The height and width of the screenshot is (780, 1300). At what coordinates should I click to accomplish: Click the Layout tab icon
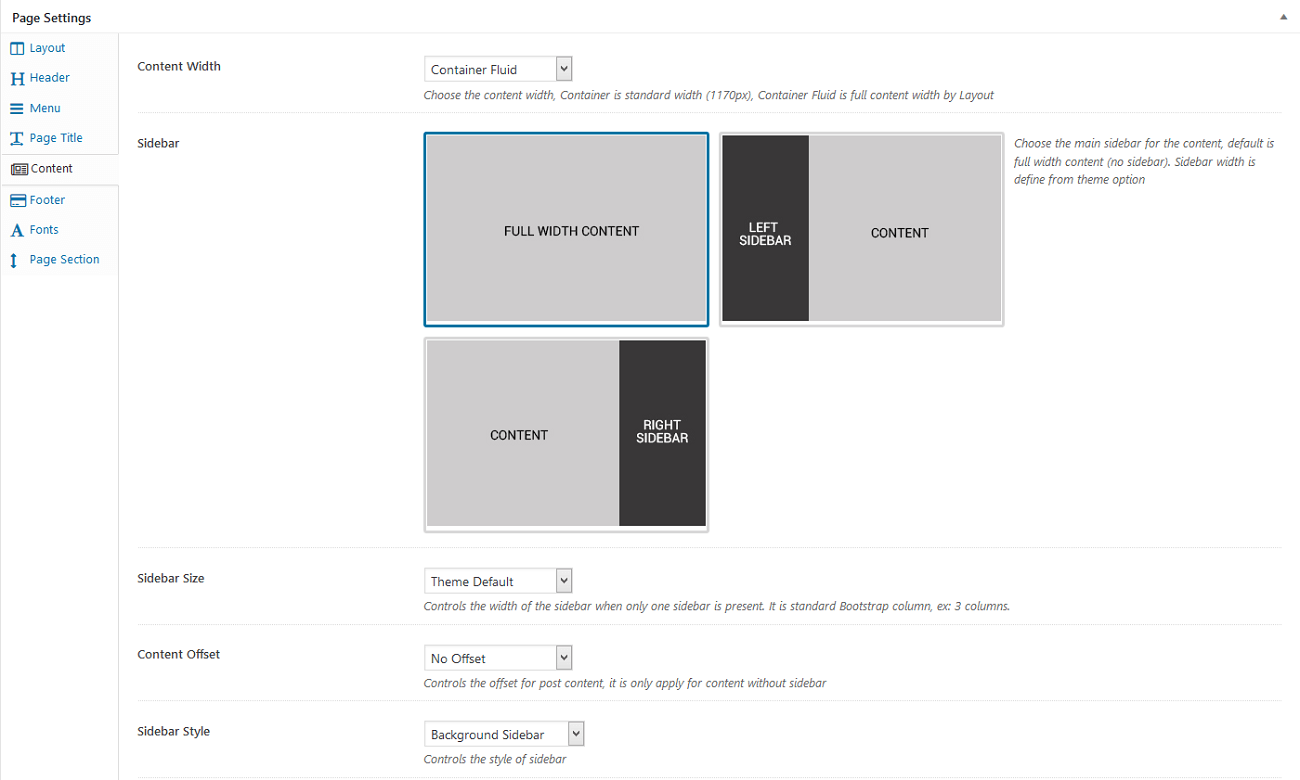17,48
